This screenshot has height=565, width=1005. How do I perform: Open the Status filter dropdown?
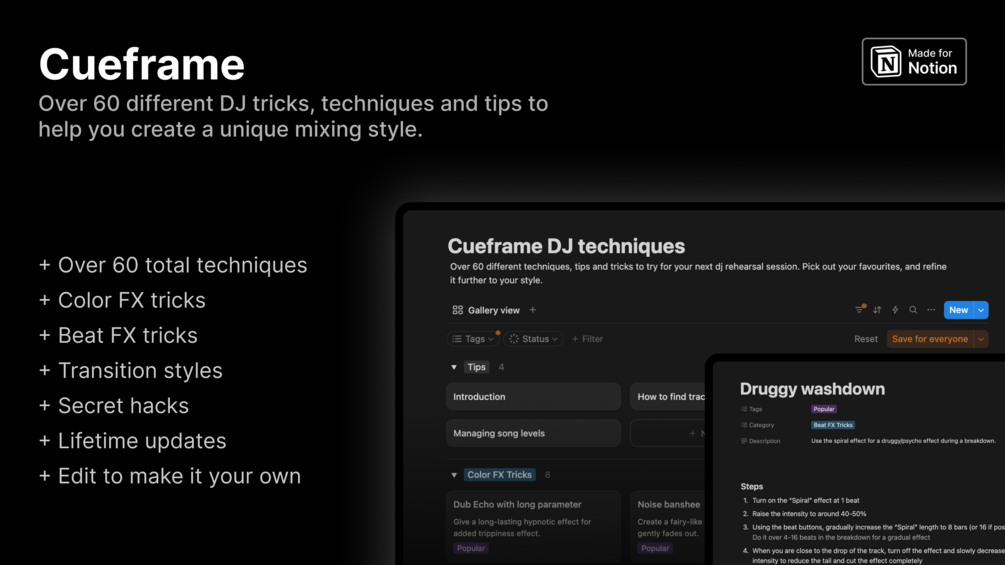click(533, 339)
